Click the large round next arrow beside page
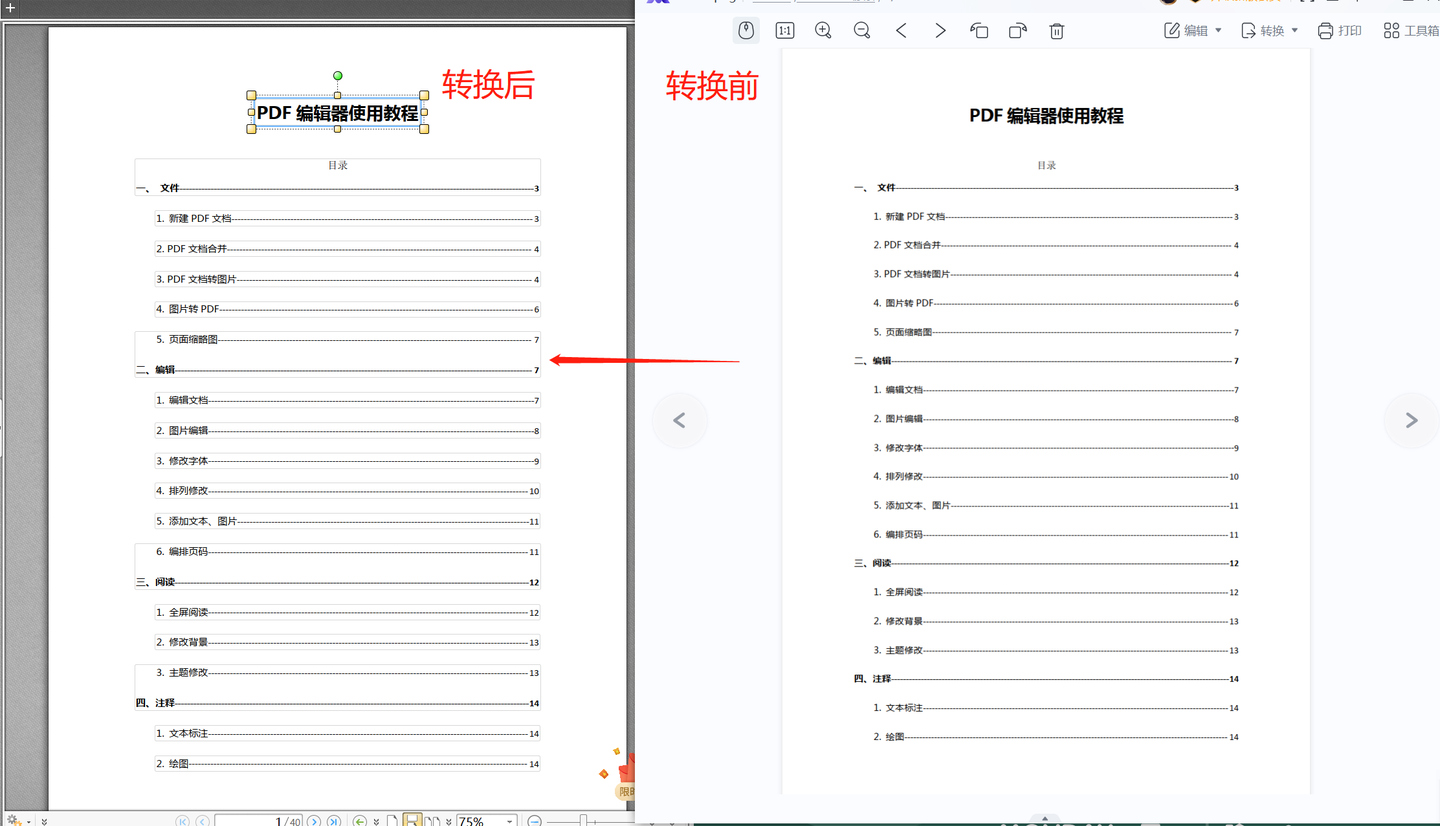Image resolution: width=1440 pixels, height=826 pixels. (1411, 420)
